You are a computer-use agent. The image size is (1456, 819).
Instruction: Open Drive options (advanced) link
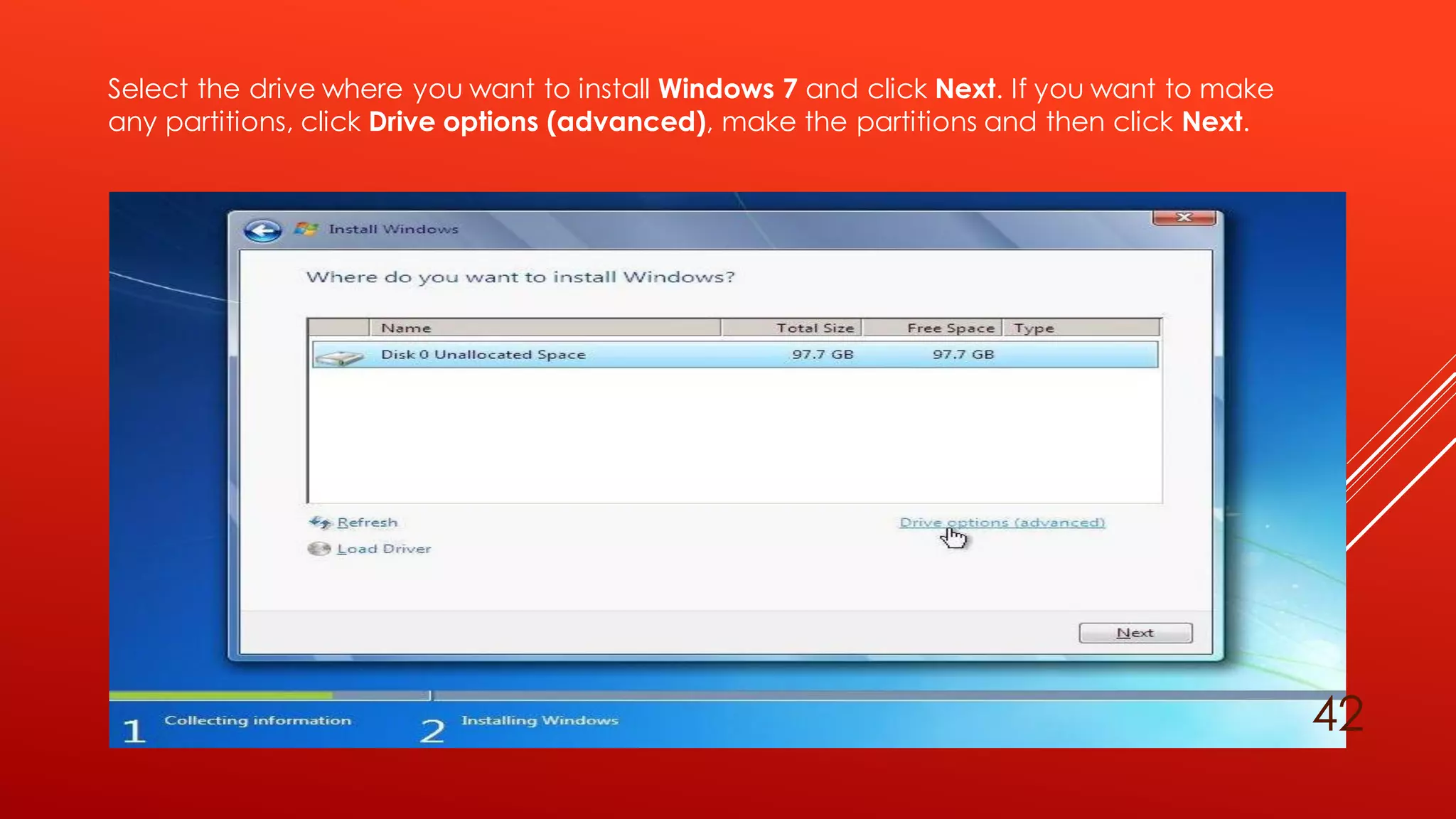pyautogui.click(x=1002, y=523)
